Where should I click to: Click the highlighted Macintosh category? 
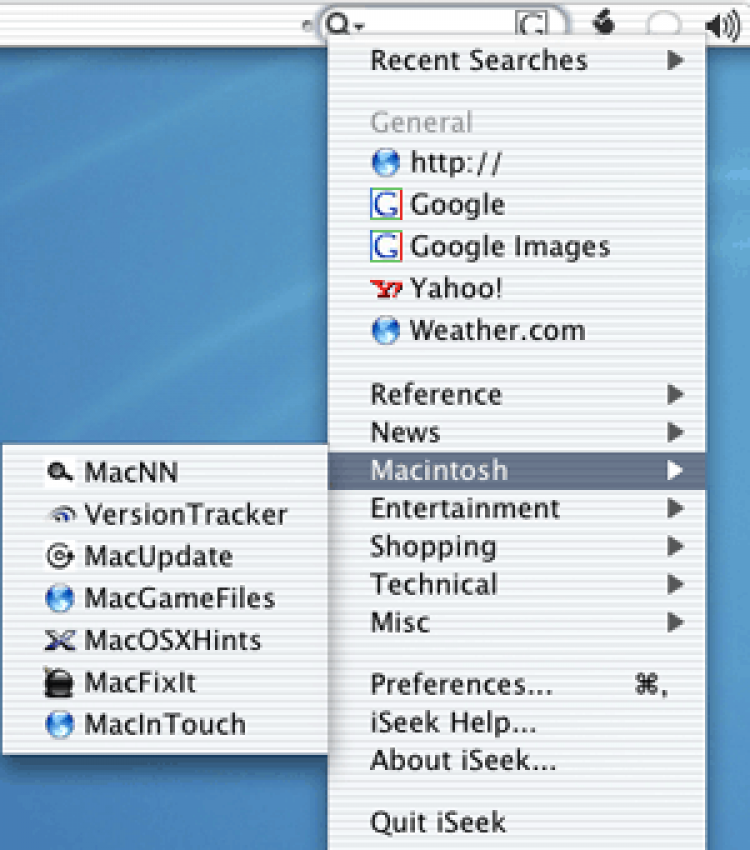tap(517, 470)
